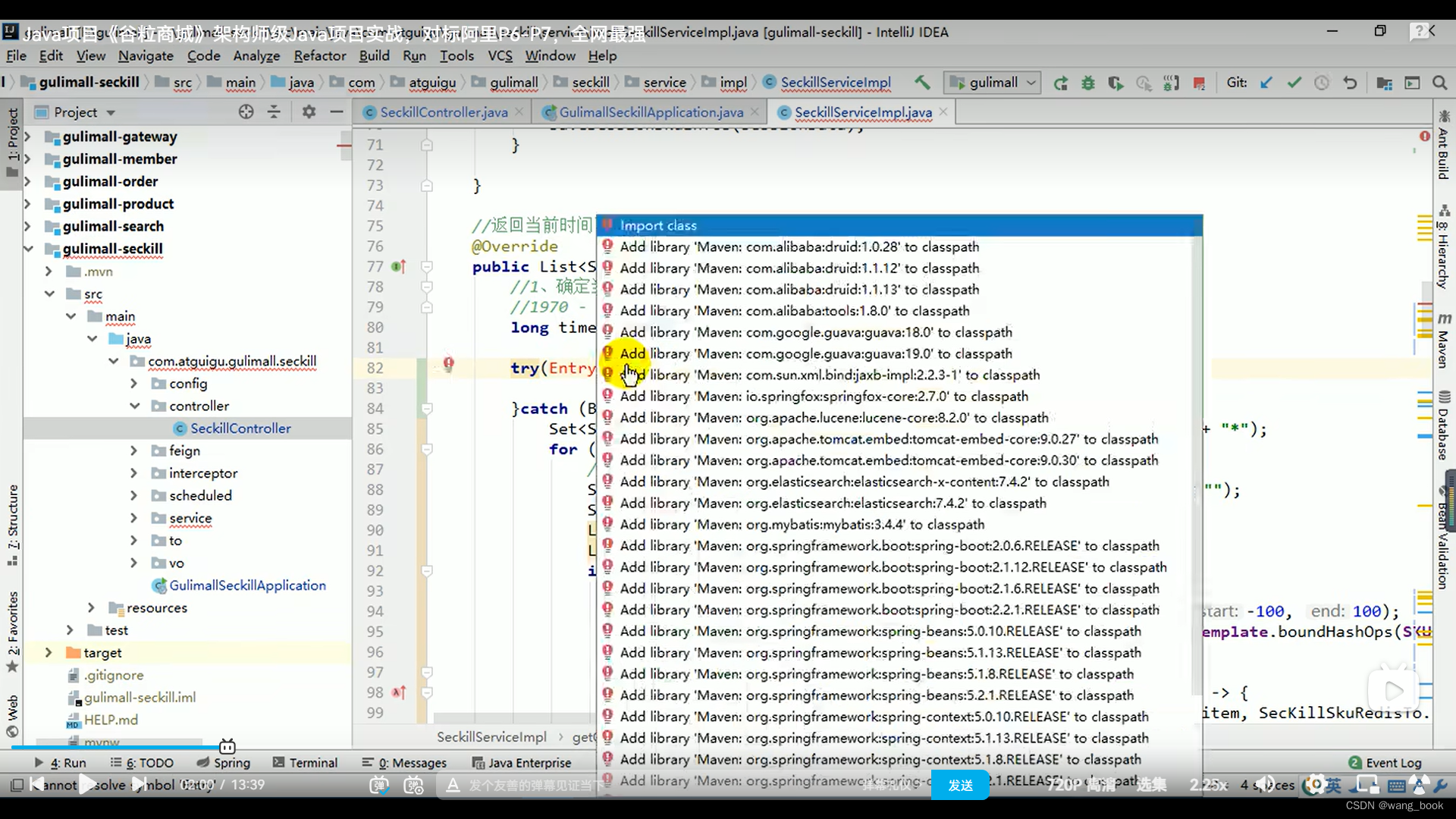Select SeckillServiceImpl tab in editor
The image size is (1456, 819).
(x=862, y=112)
